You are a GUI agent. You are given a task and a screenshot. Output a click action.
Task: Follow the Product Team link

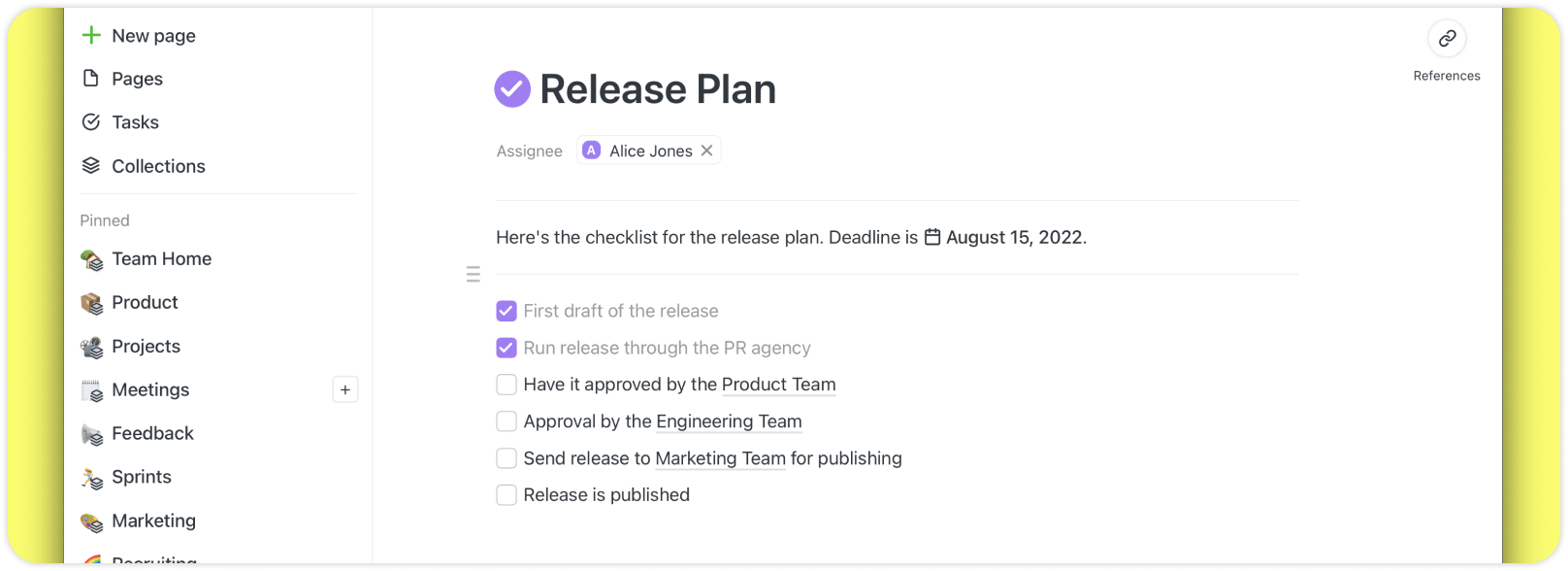778,385
